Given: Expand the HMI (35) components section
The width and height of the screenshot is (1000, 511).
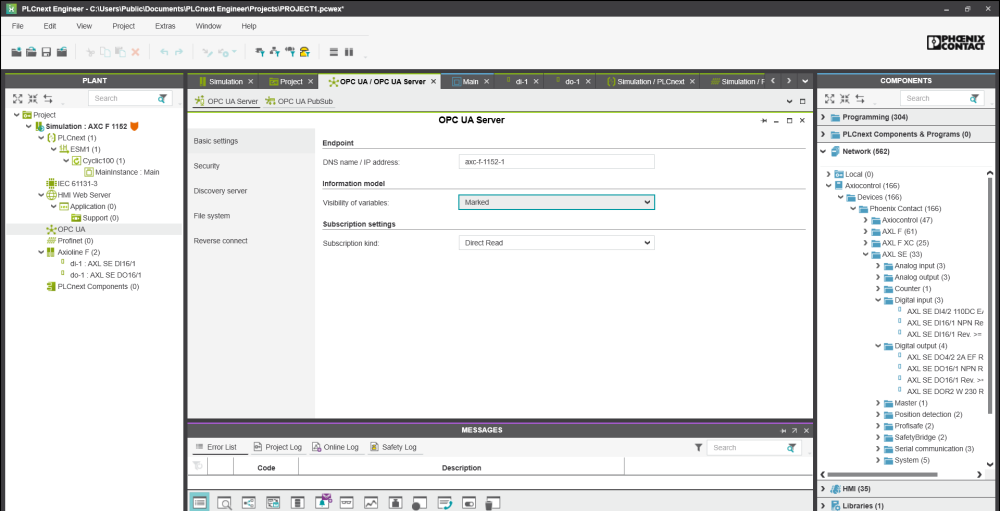Looking at the screenshot, I should (824, 489).
